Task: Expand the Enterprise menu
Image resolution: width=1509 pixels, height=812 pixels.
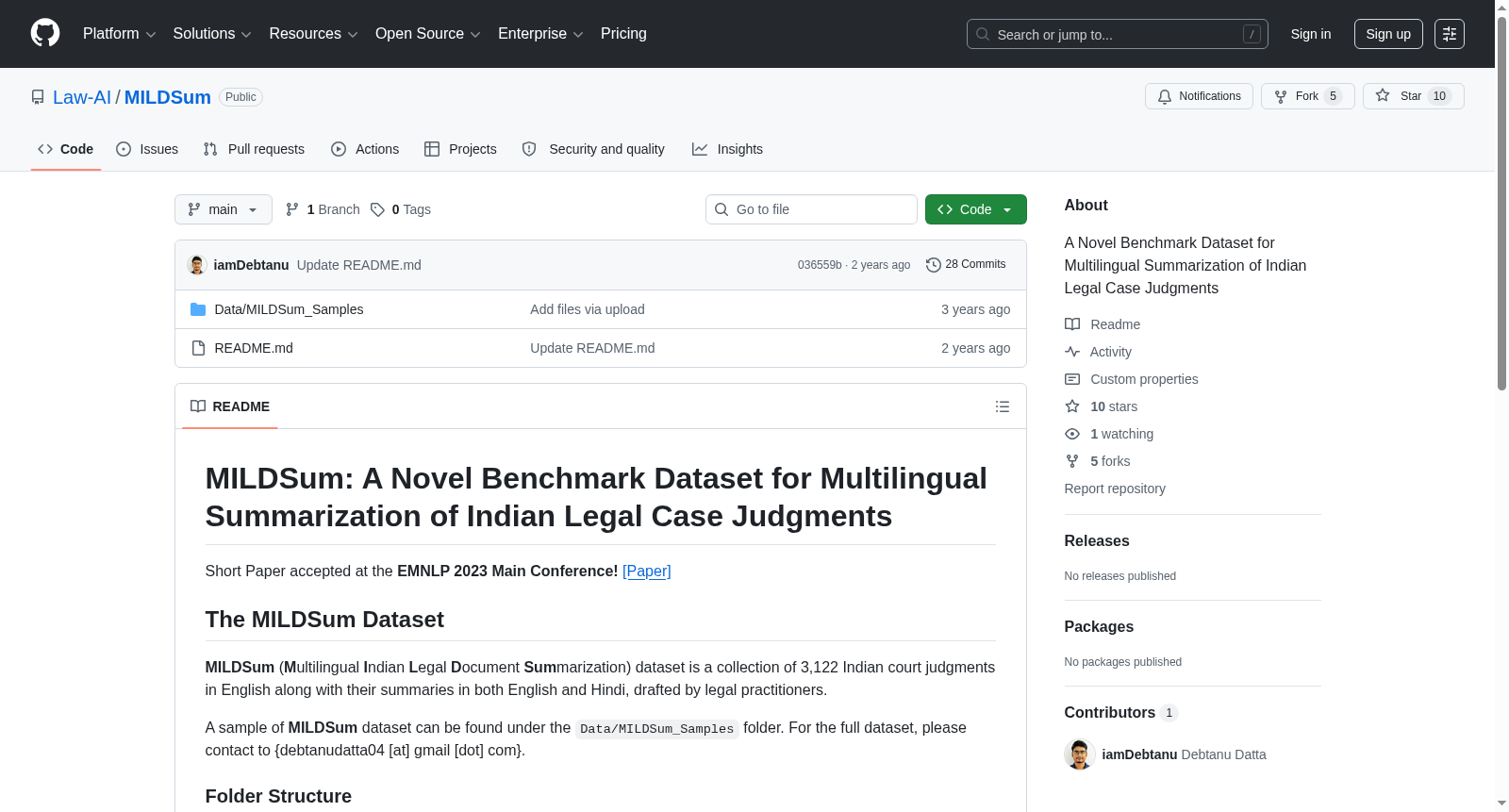Action: (540, 34)
